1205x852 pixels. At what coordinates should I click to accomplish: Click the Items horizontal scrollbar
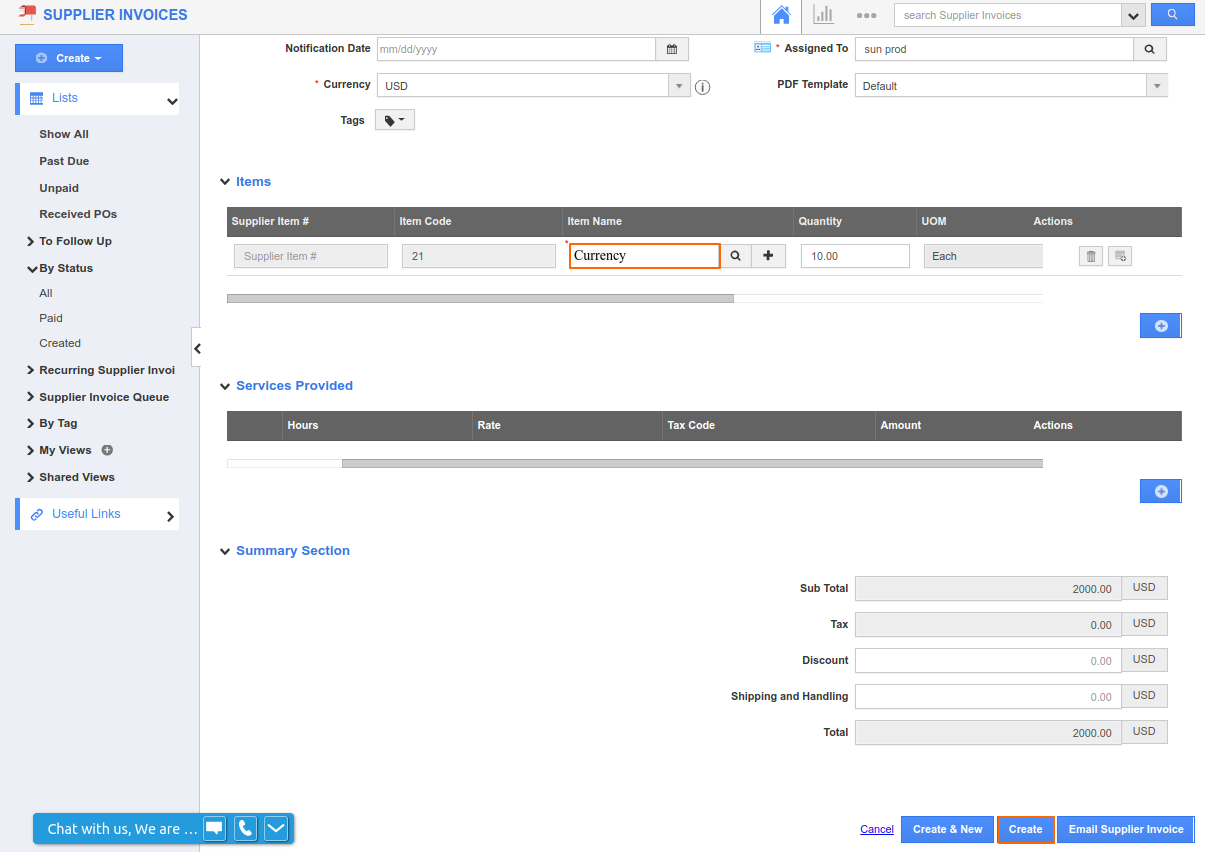pyautogui.click(x=480, y=298)
